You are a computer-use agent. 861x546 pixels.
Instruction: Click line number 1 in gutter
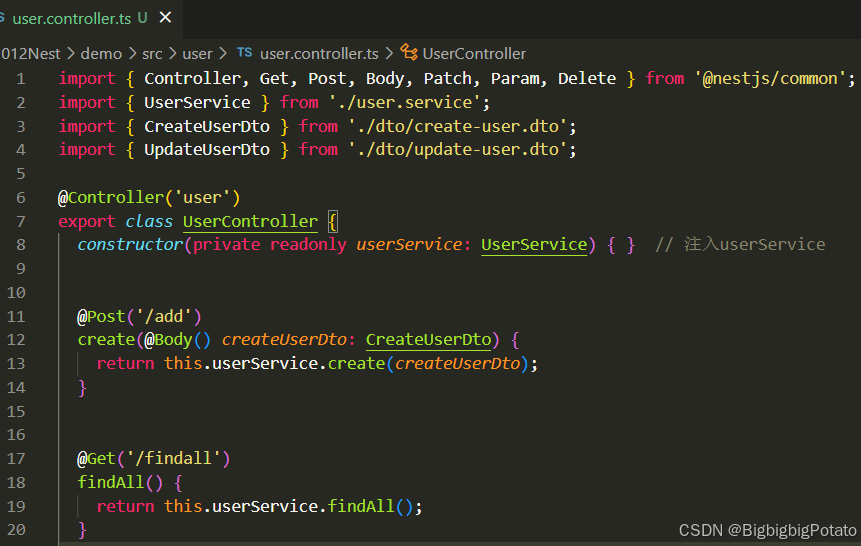(21, 79)
